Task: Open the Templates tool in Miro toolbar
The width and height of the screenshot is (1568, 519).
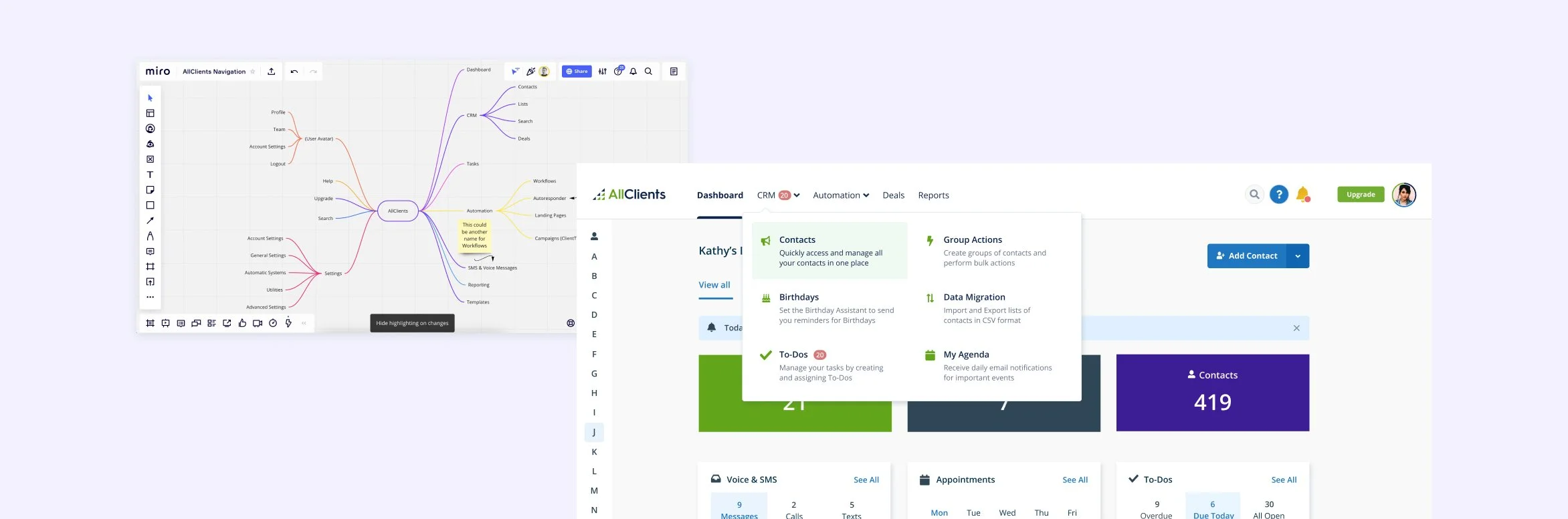Action: (x=150, y=113)
